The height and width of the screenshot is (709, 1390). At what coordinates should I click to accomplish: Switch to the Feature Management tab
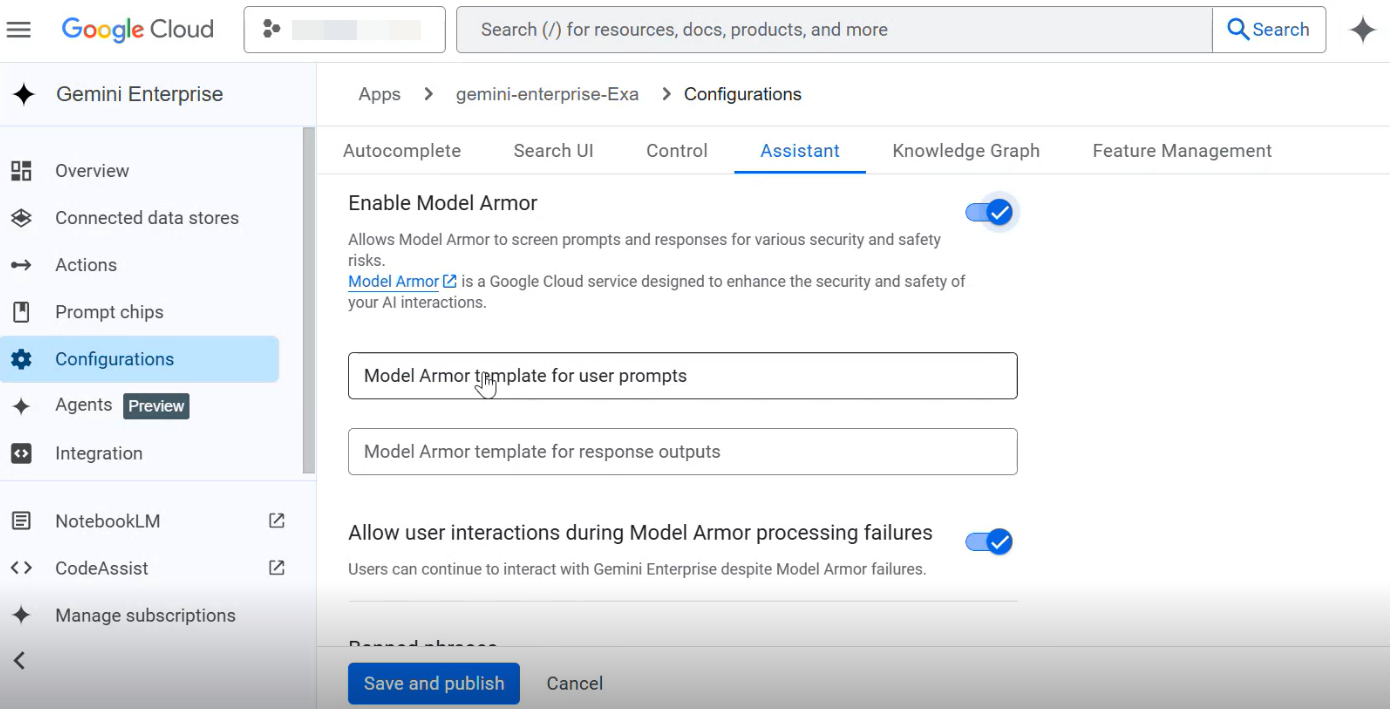tap(1181, 151)
